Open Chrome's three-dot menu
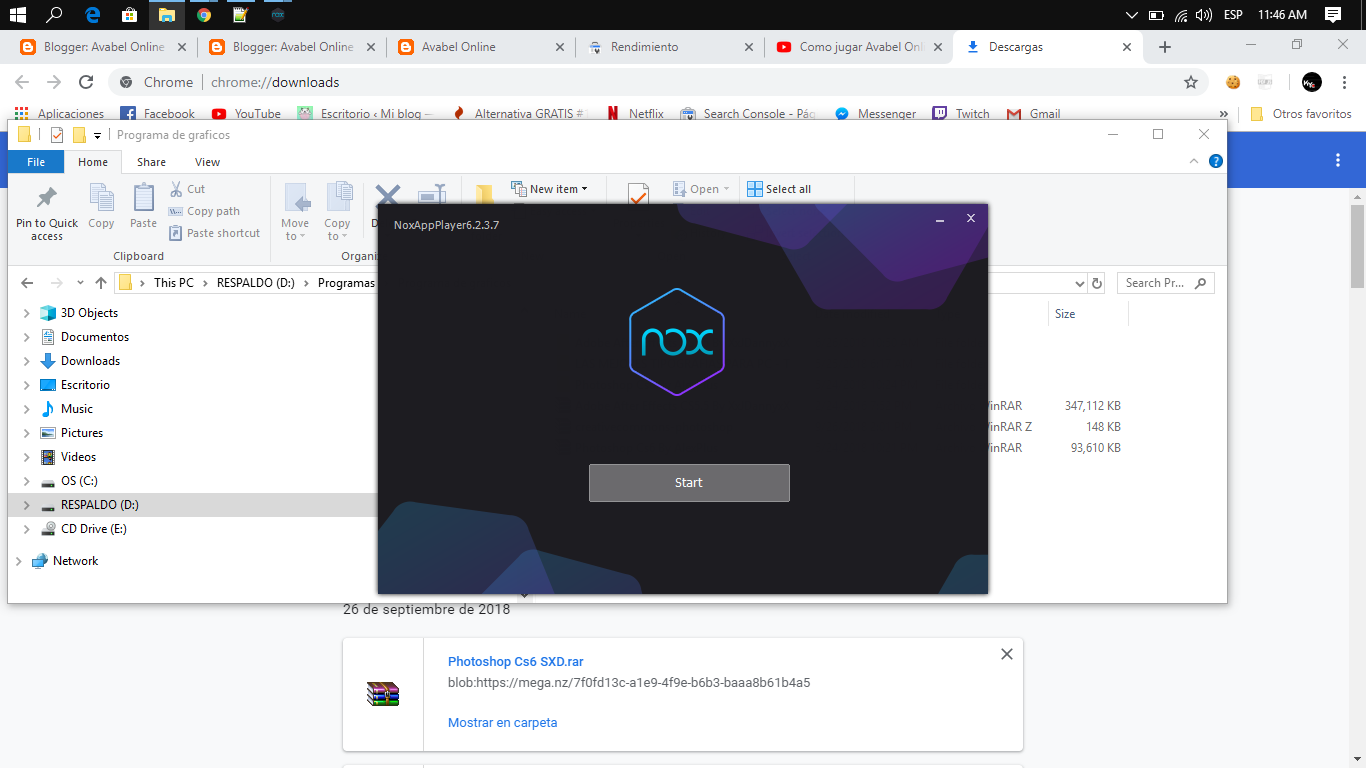 pyautogui.click(x=1343, y=82)
